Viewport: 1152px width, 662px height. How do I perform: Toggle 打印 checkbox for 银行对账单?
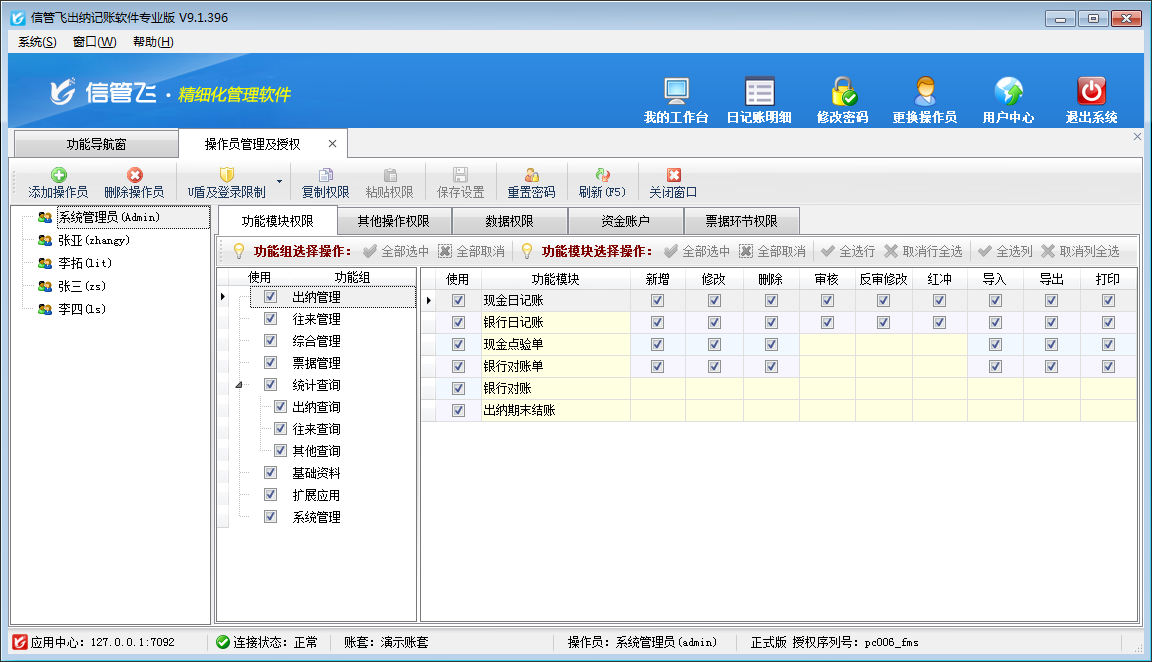(1109, 366)
